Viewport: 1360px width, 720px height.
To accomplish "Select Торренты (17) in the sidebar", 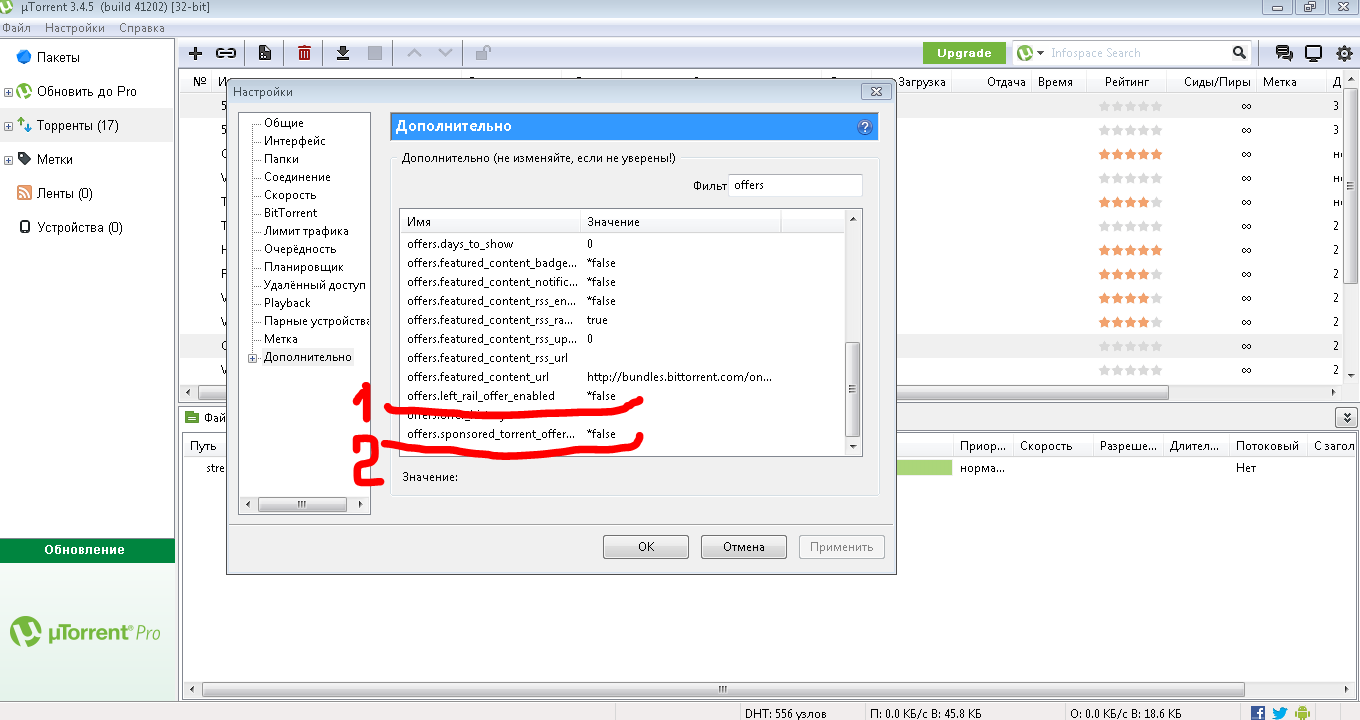I will click(x=78, y=125).
